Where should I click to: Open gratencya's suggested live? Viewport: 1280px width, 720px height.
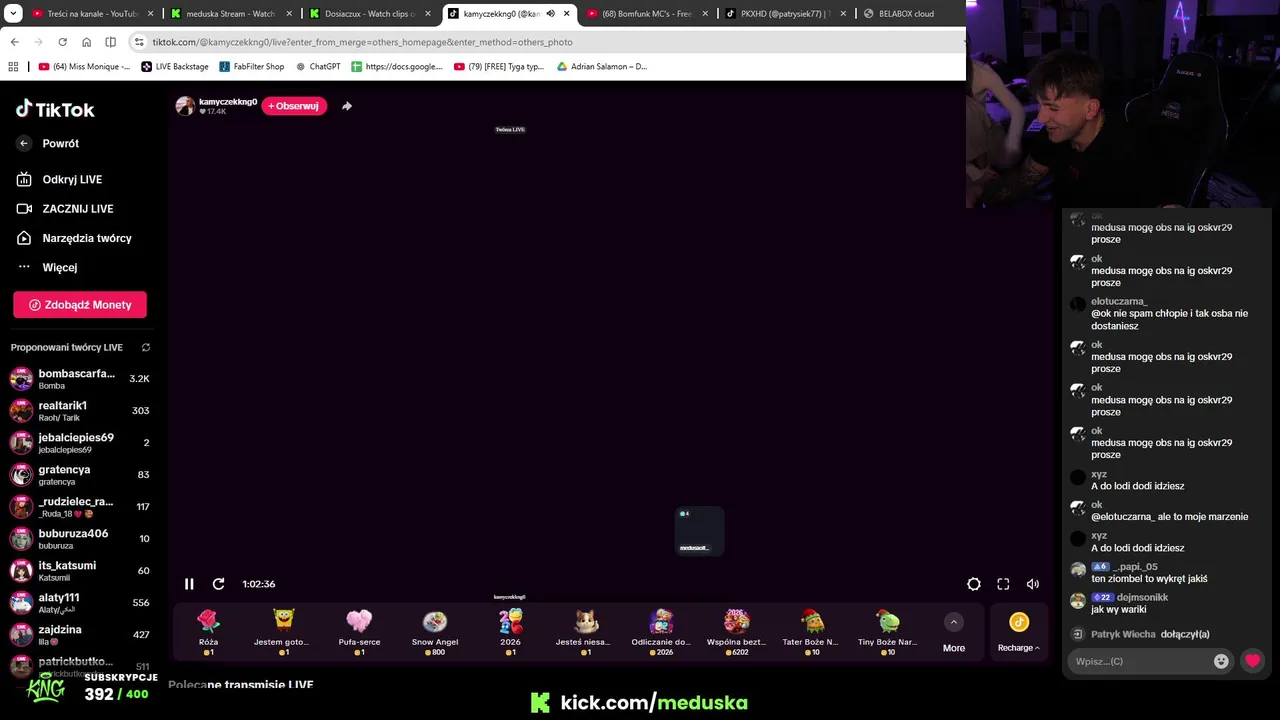[x=80, y=475]
